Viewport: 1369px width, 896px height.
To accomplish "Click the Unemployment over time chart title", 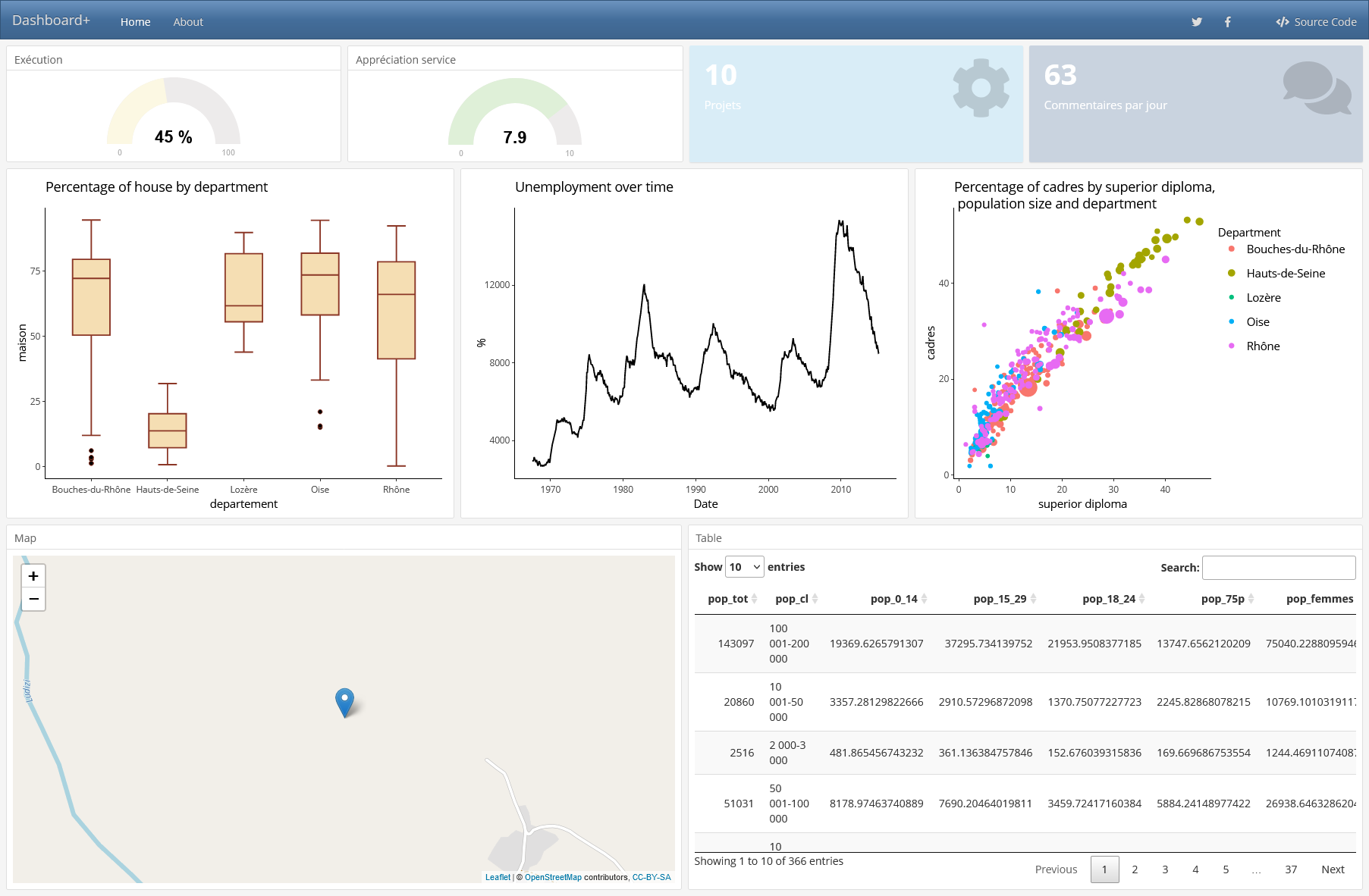I will point(594,187).
